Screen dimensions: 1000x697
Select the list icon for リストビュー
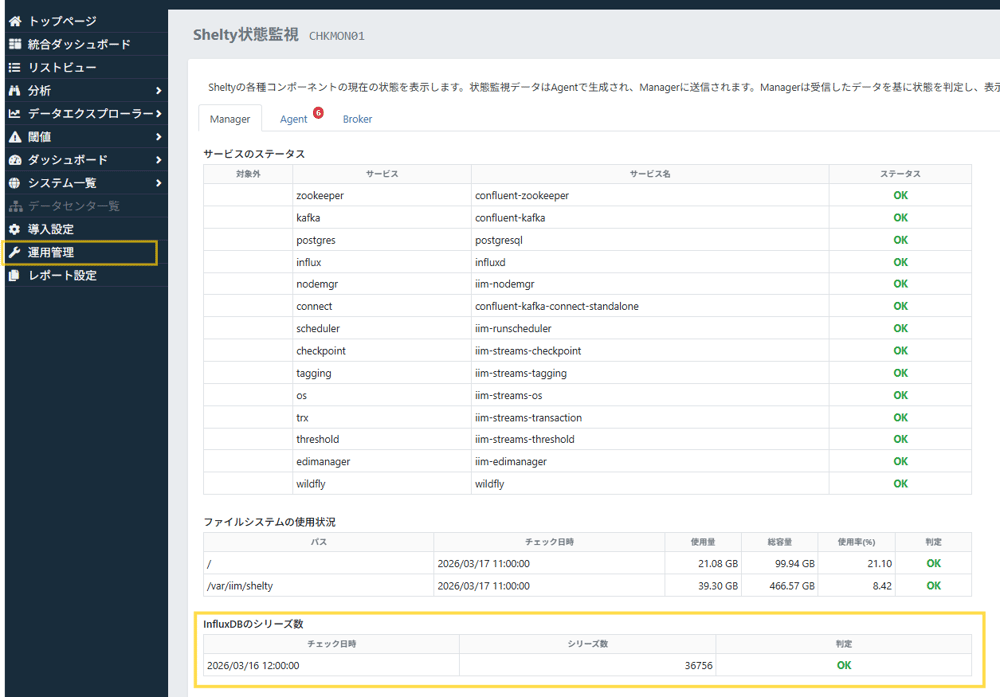point(15,67)
